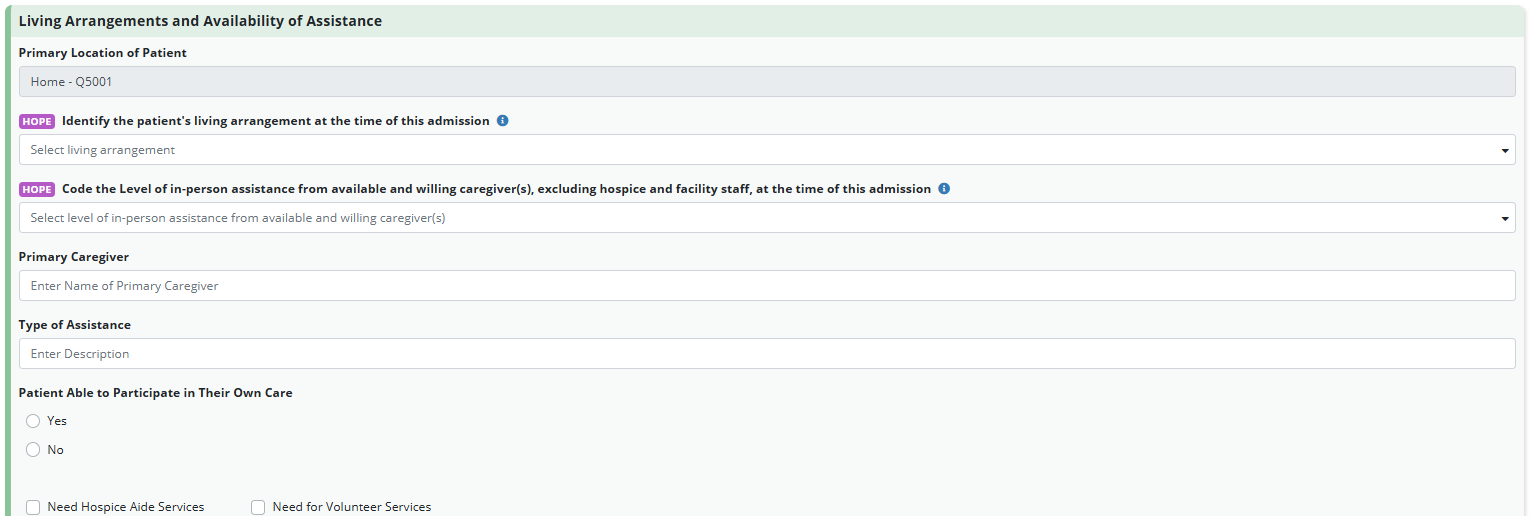Click HOPE badge next to level of assistance
Viewport: 1534px width, 516px height.
37,190
